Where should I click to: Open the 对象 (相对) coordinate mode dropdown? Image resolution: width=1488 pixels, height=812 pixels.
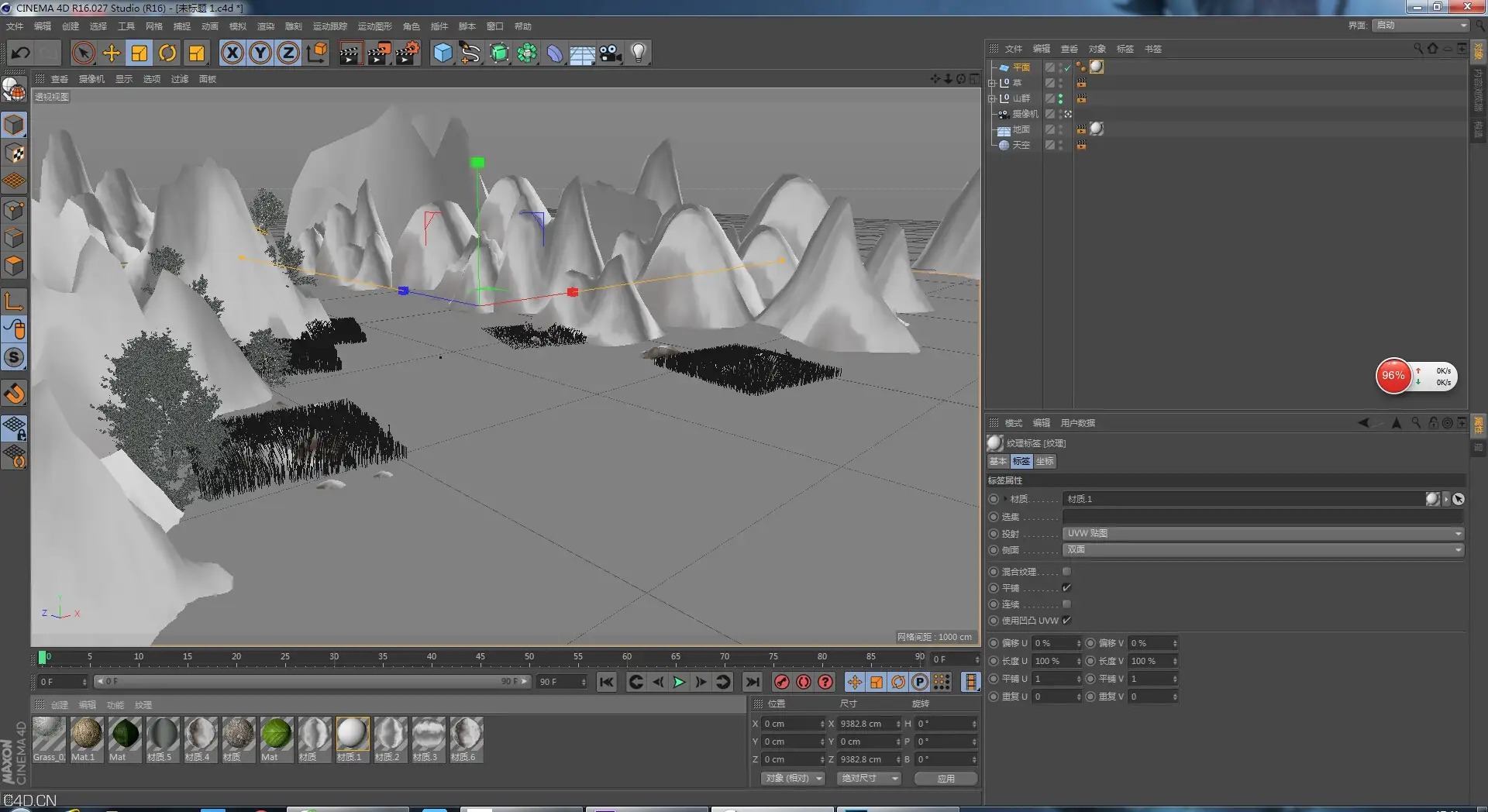793,779
